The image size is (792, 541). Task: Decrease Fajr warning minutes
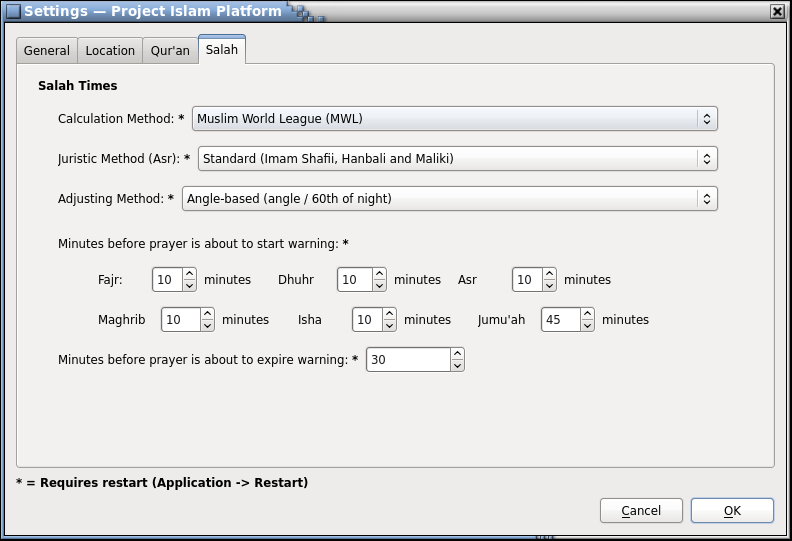coord(189,285)
